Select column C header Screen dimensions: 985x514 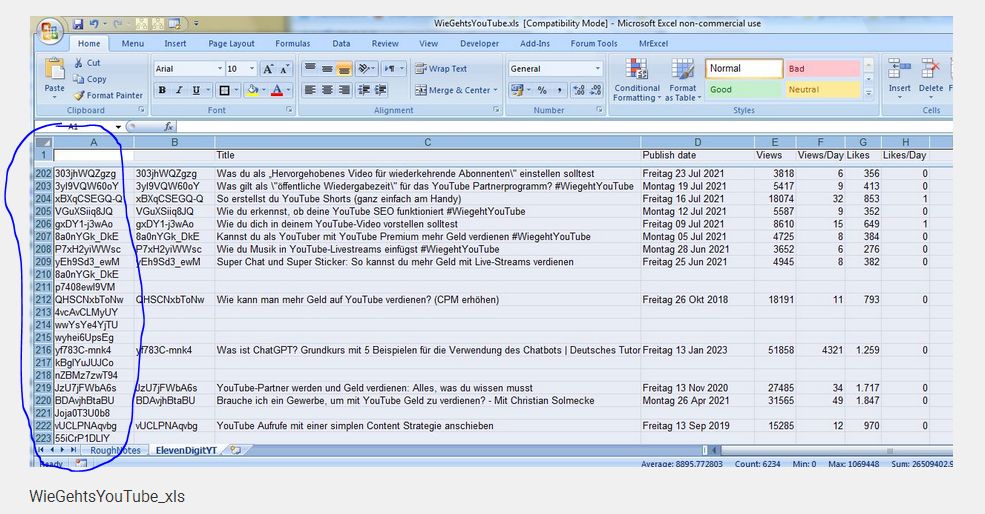click(427, 143)
